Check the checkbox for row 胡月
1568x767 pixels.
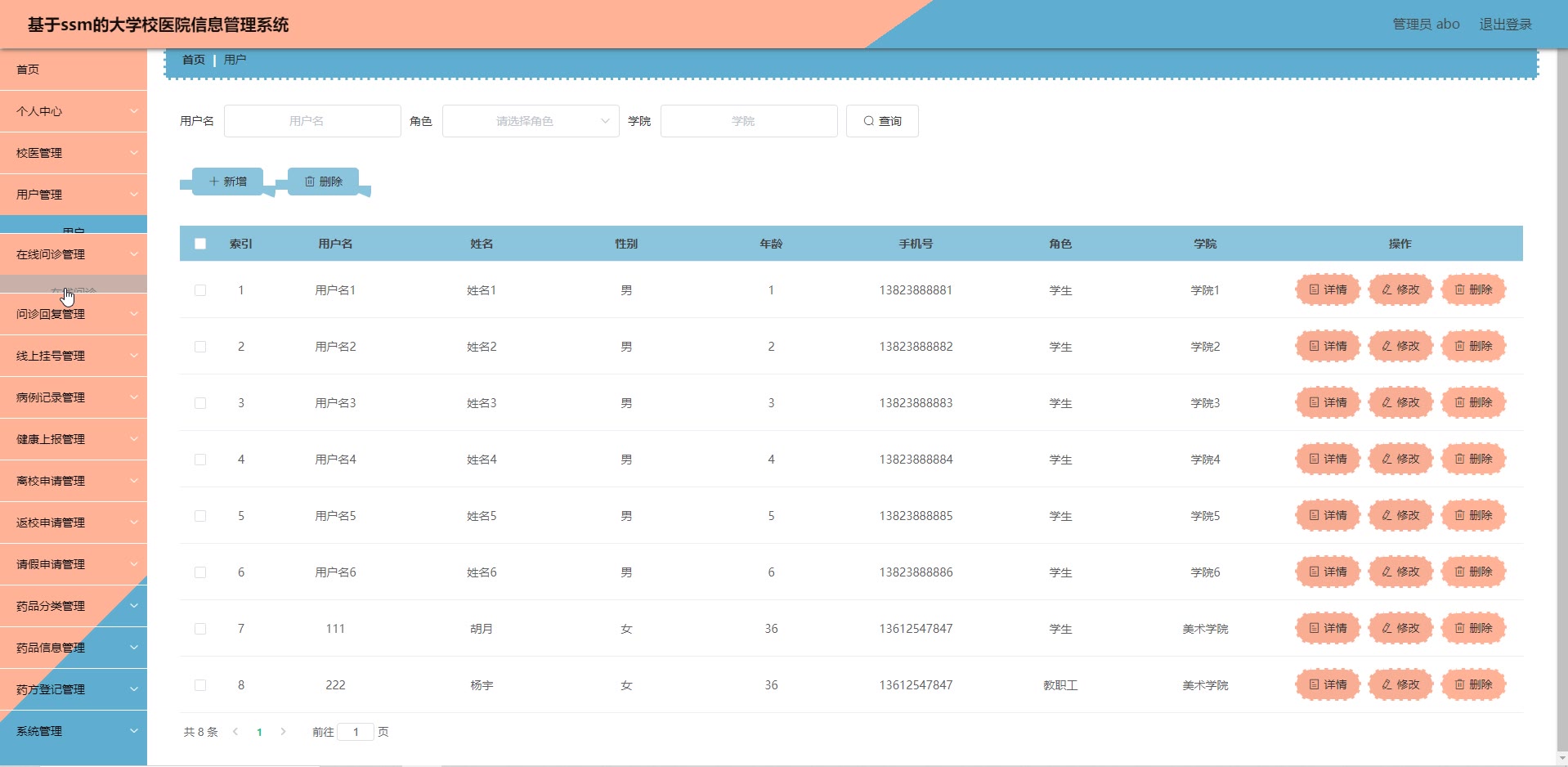200,629
